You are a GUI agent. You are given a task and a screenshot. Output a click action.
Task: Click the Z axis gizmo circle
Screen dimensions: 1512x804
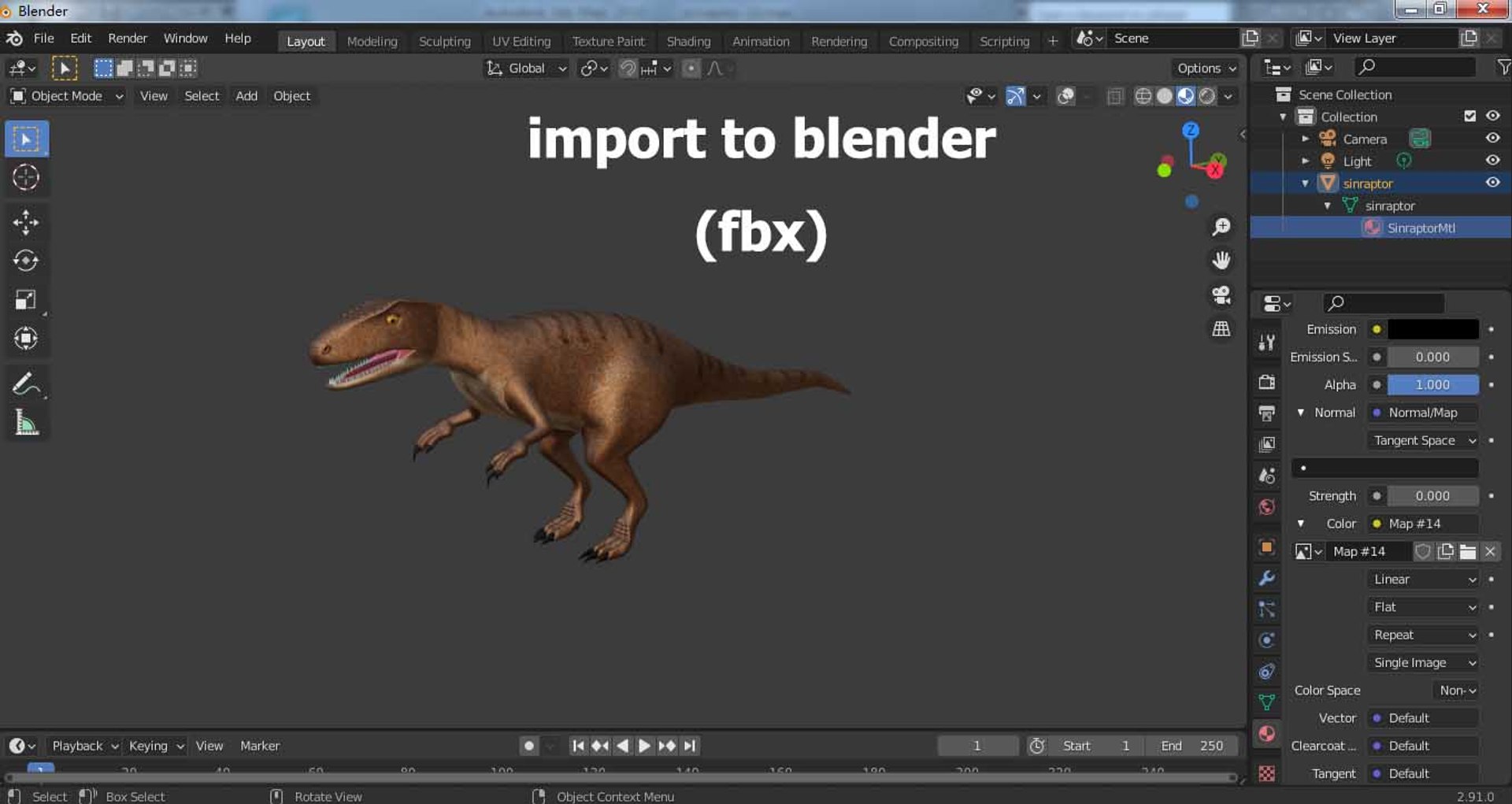tap(1191, 130)
